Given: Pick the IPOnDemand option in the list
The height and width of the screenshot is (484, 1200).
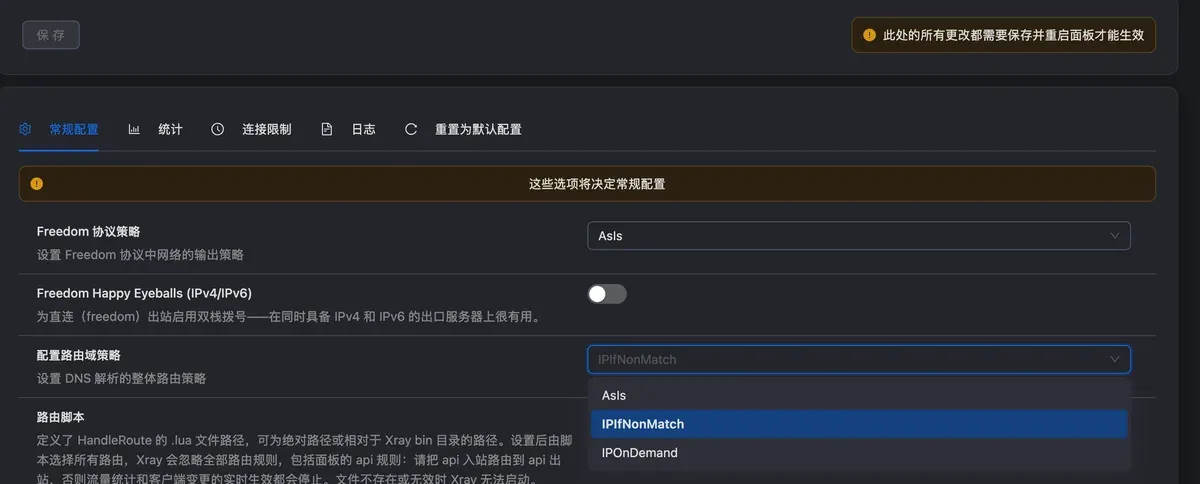Looking at the screenshot, I should pos(859,453).
